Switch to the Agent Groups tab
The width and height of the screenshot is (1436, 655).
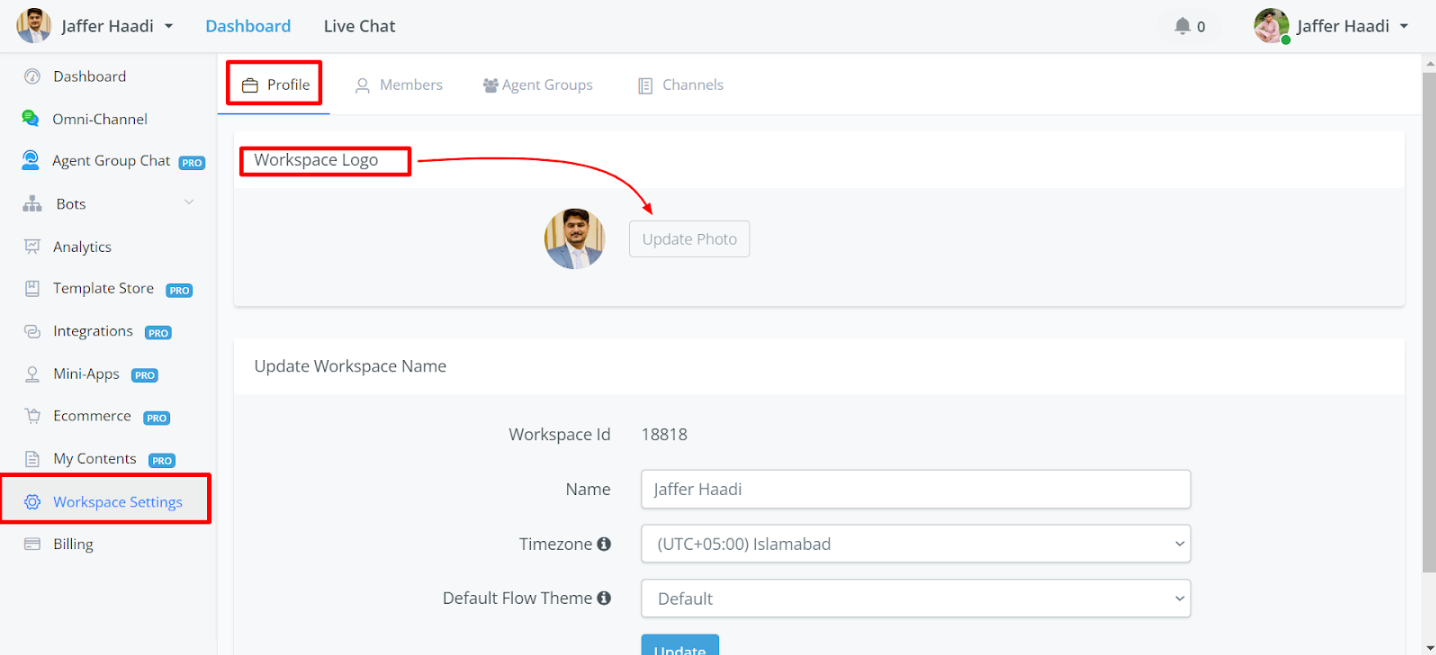pyautogui.click(x=537, y=85)
